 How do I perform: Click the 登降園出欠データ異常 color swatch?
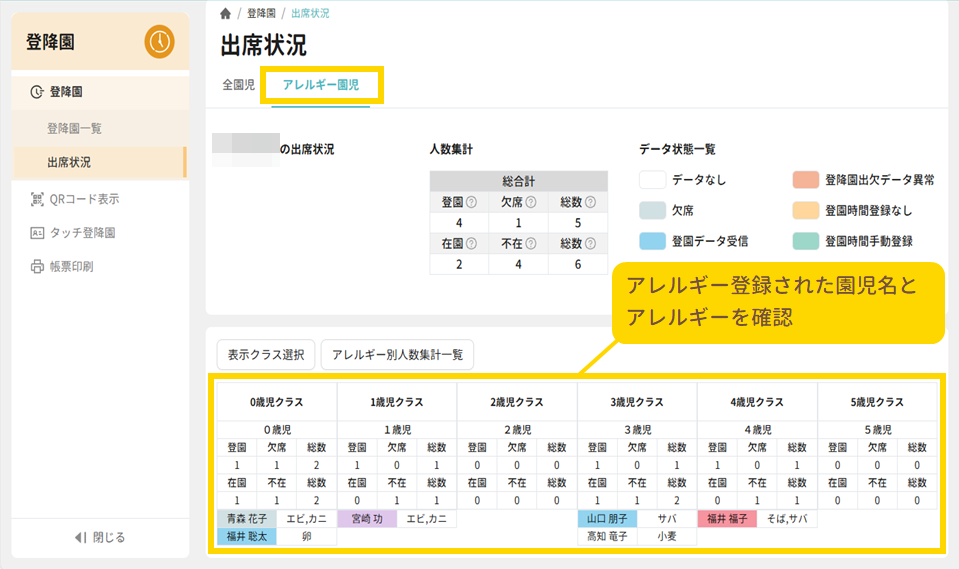click(806, 180)
